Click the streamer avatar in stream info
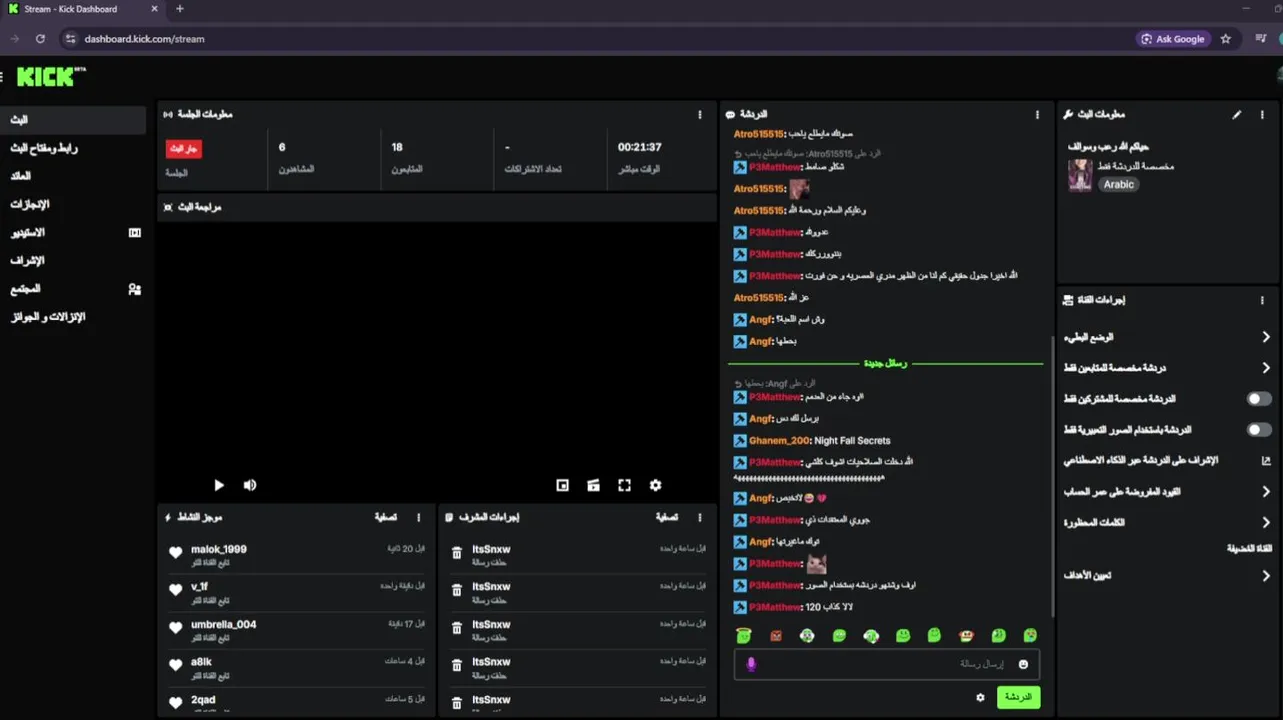 click(1080, 175)
